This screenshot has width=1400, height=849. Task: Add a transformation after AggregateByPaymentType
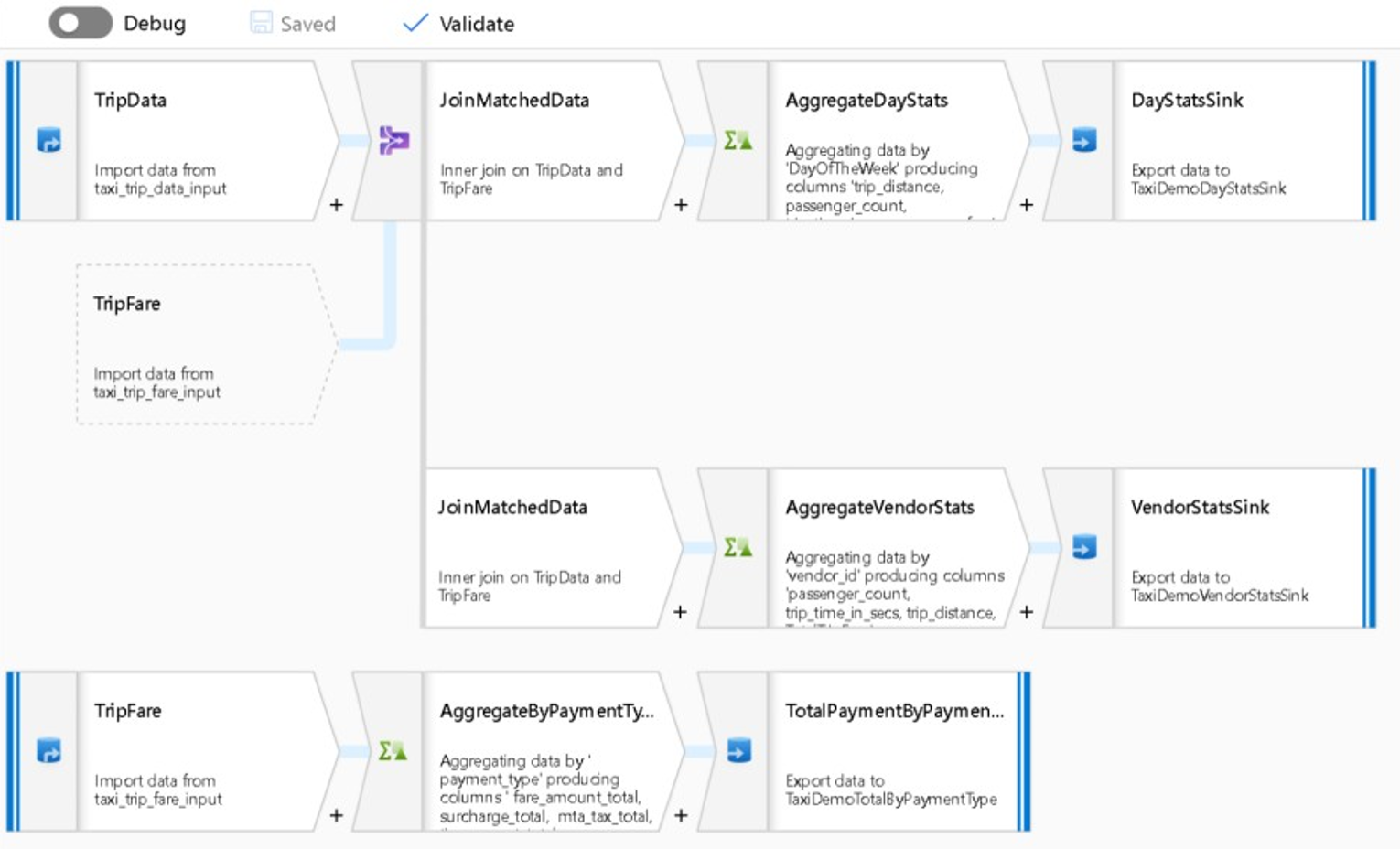pyautogui.click(x=681, y=814)
